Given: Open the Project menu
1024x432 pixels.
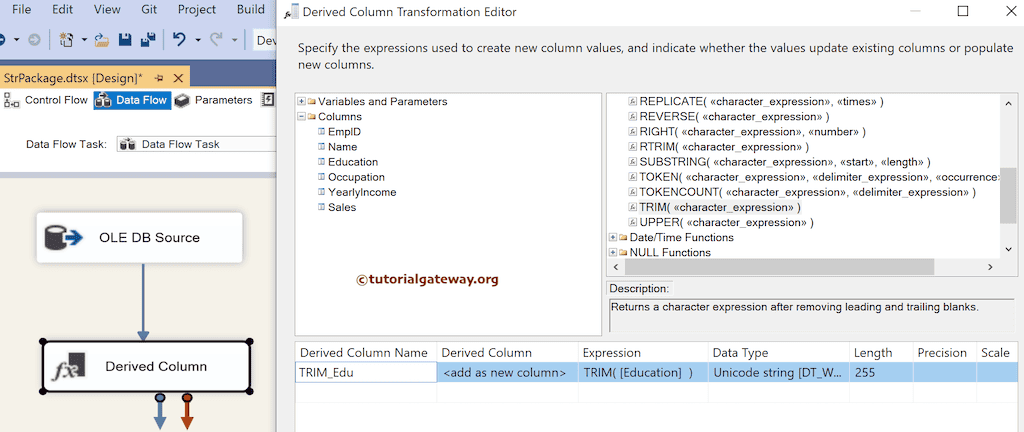Looking at the screenshot, I should tap(197, 10).
